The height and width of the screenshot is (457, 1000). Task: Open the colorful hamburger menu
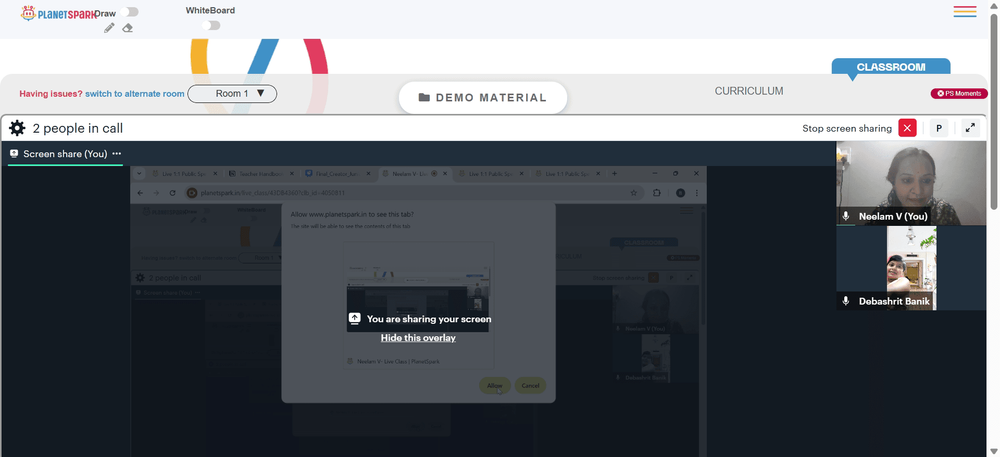(965, 11)
